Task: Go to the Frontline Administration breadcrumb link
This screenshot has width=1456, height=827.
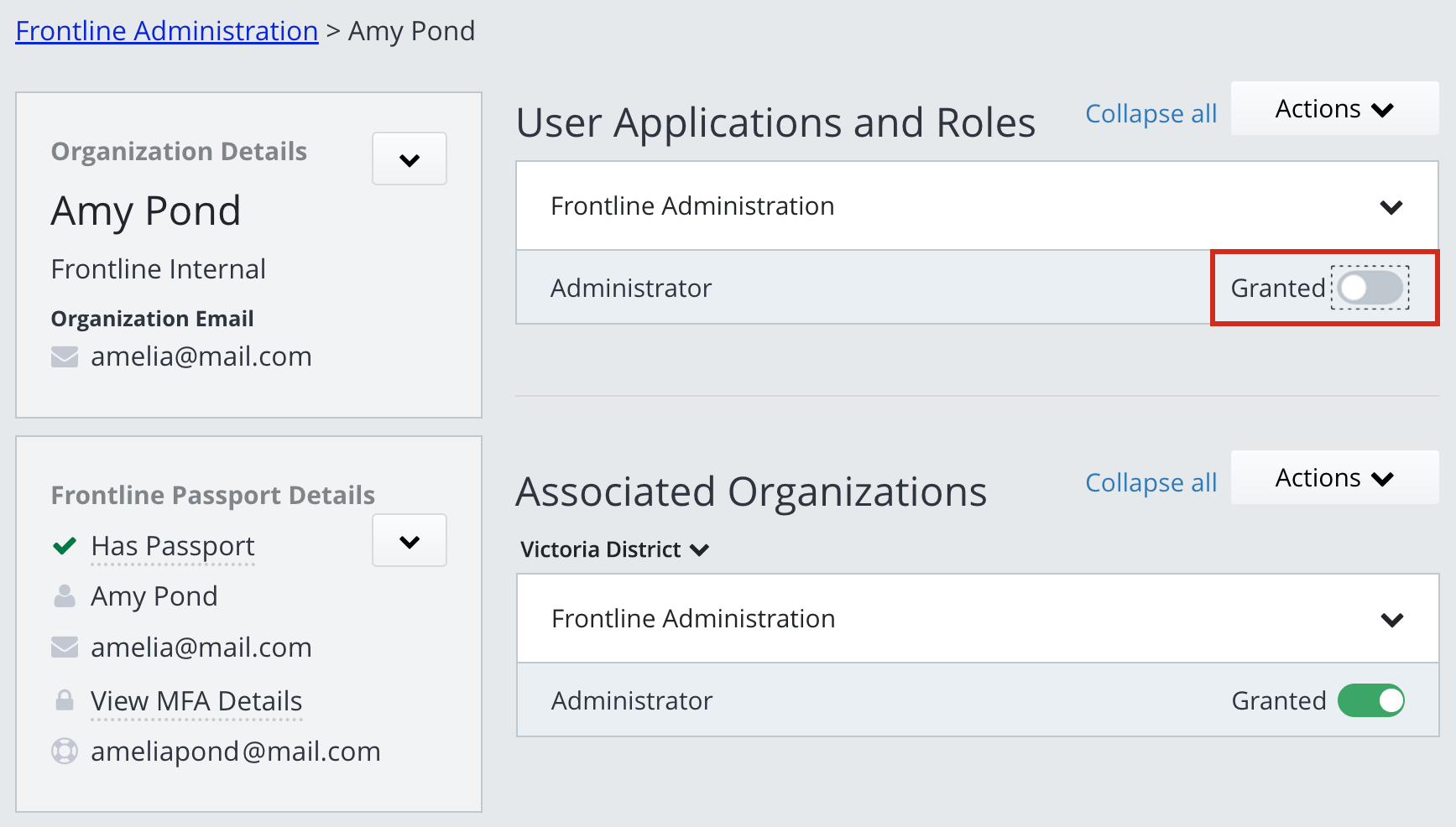Action: tap(167, 31)
